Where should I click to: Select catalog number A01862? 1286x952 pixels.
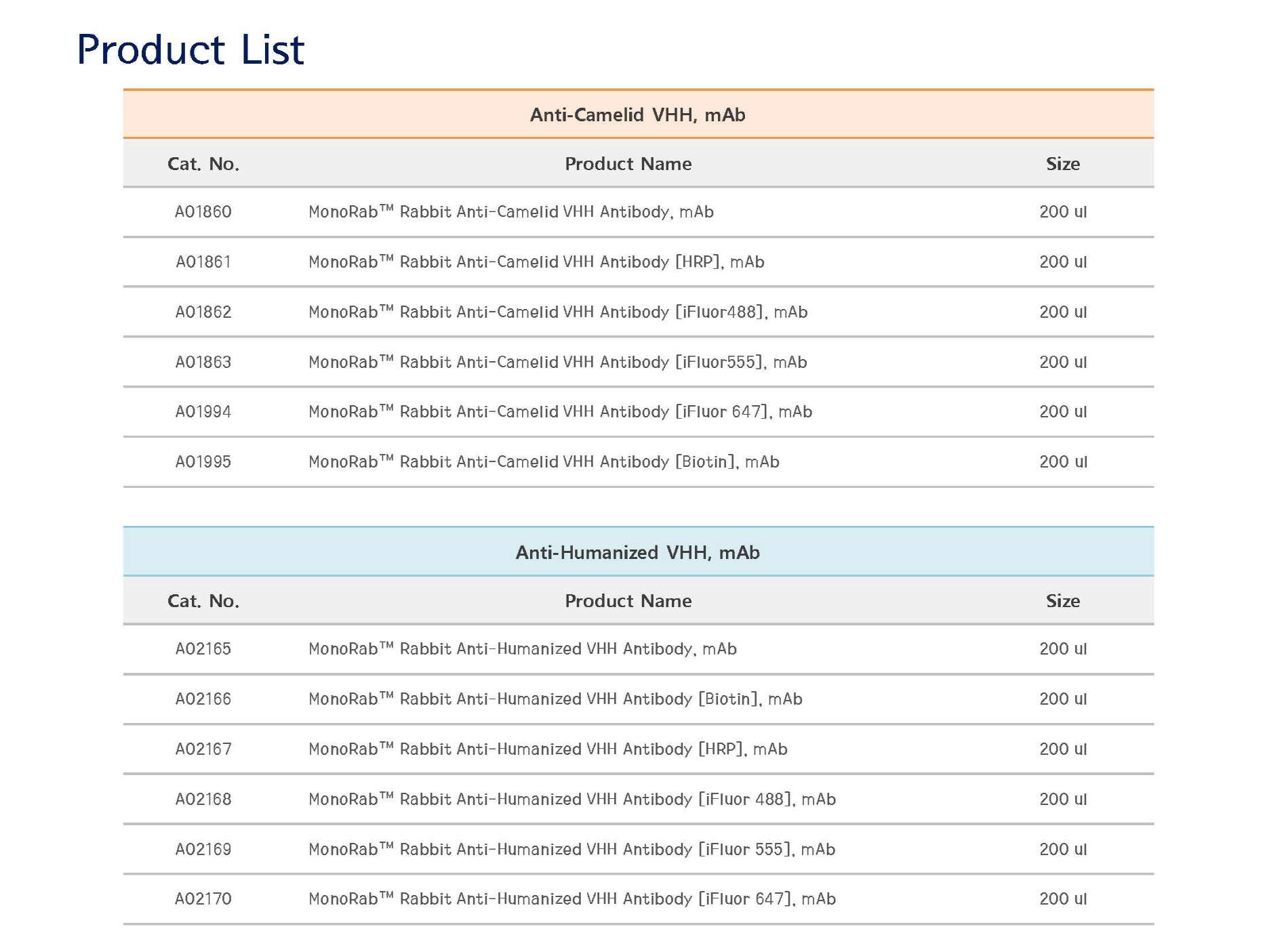203,312
